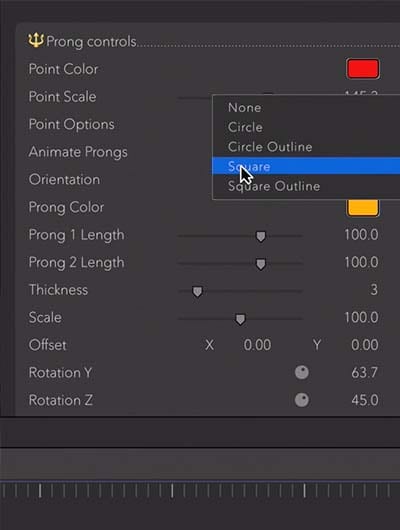Click the Offset Y value field

tap(364, 345)
